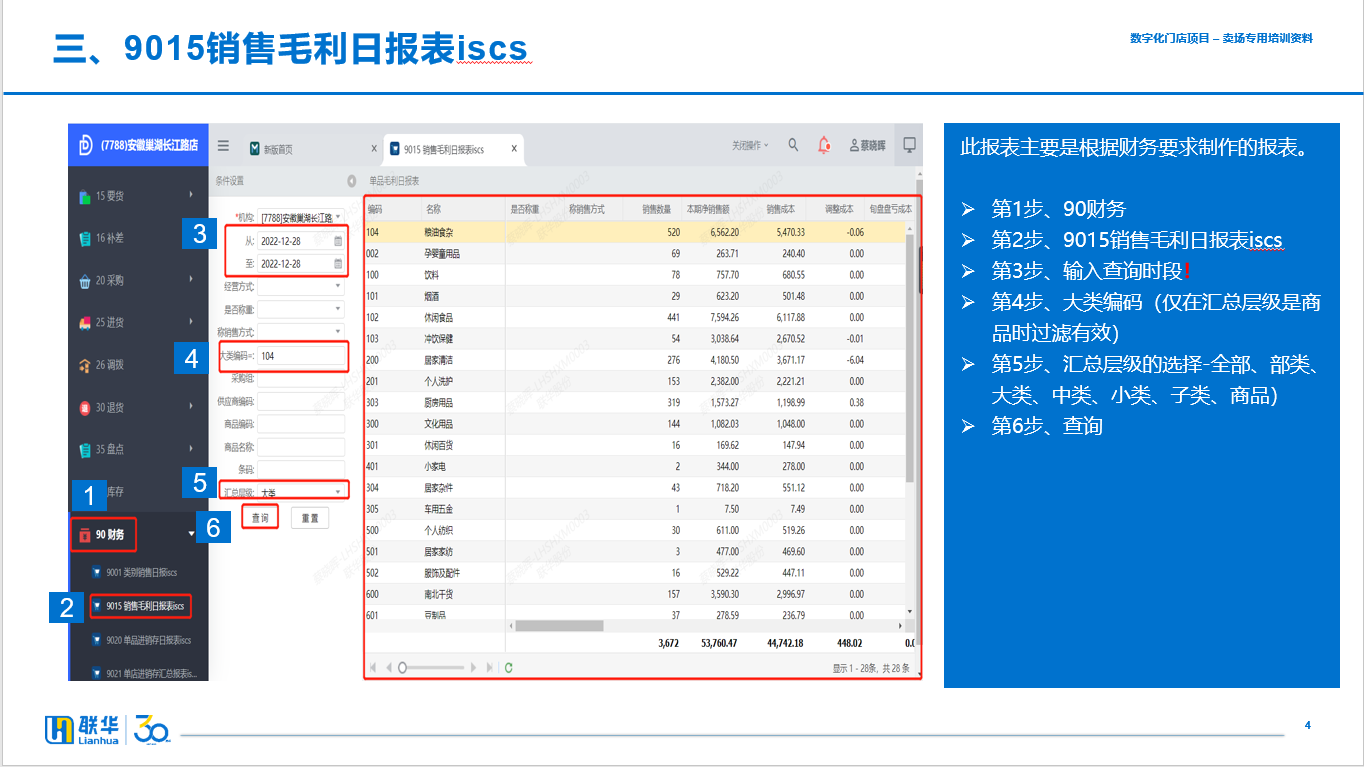
Task: Click the 蔡晓辉 user account
Action: [x=867, y=146]
